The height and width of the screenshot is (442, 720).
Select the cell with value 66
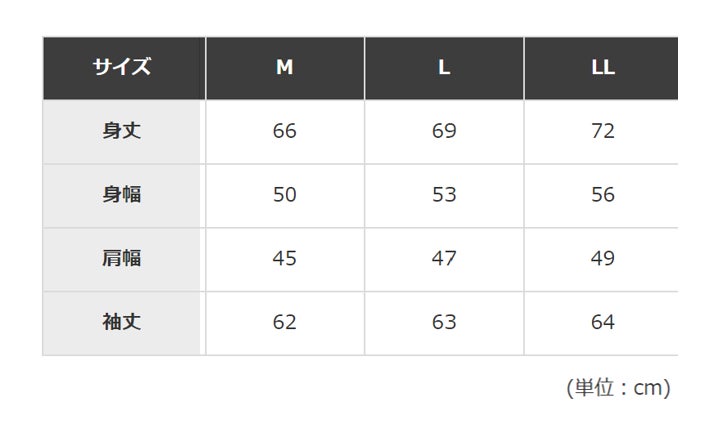click(x=285, y=131)
